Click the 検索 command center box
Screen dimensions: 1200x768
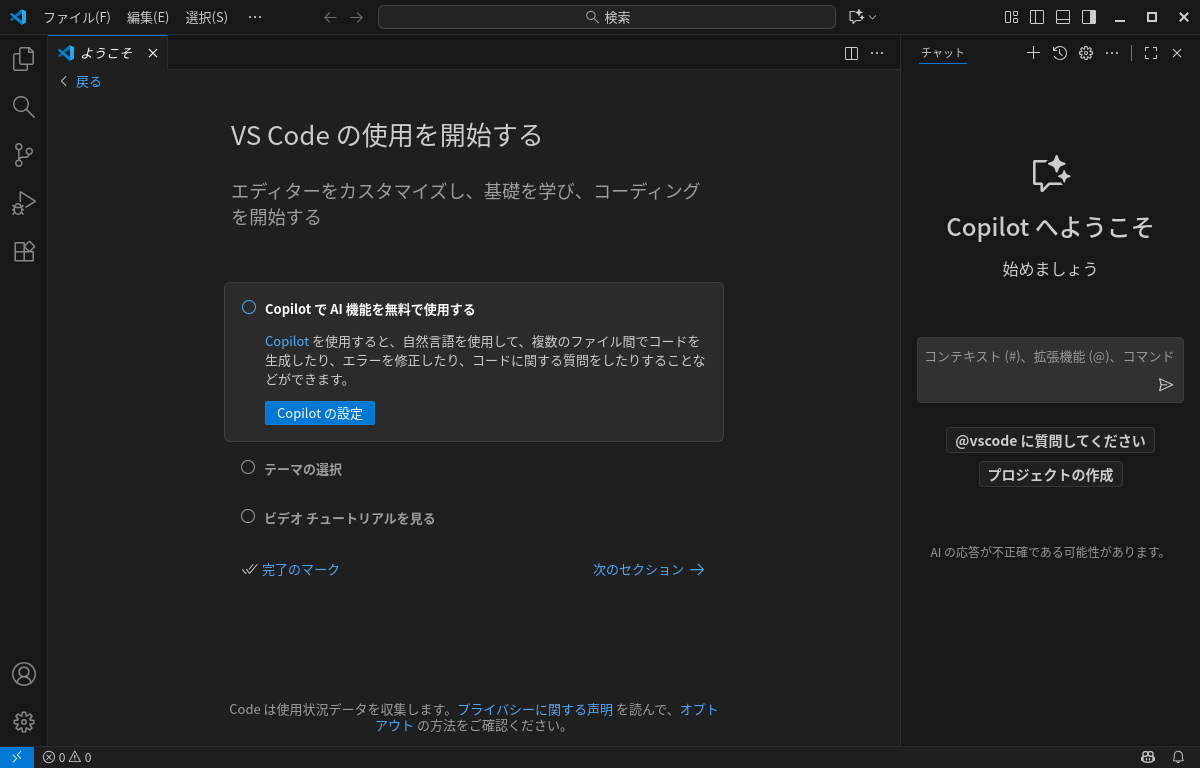[607, 17]
